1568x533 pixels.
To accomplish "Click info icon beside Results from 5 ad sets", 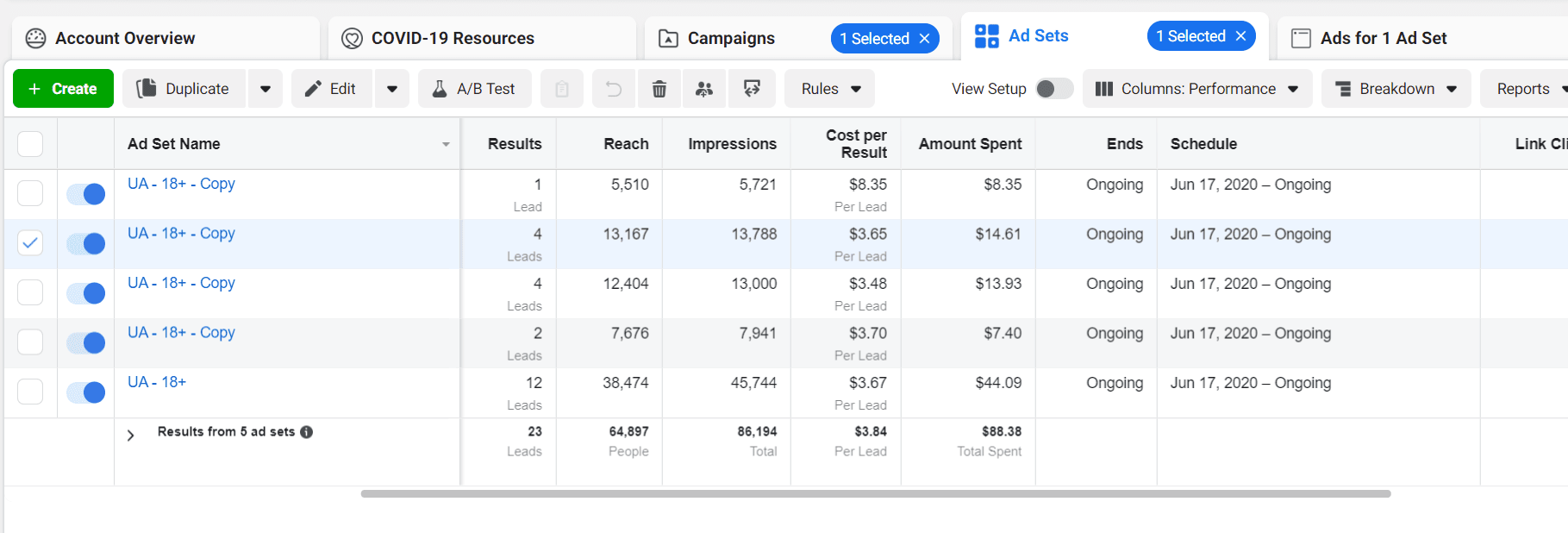I will tap(307, 432).
